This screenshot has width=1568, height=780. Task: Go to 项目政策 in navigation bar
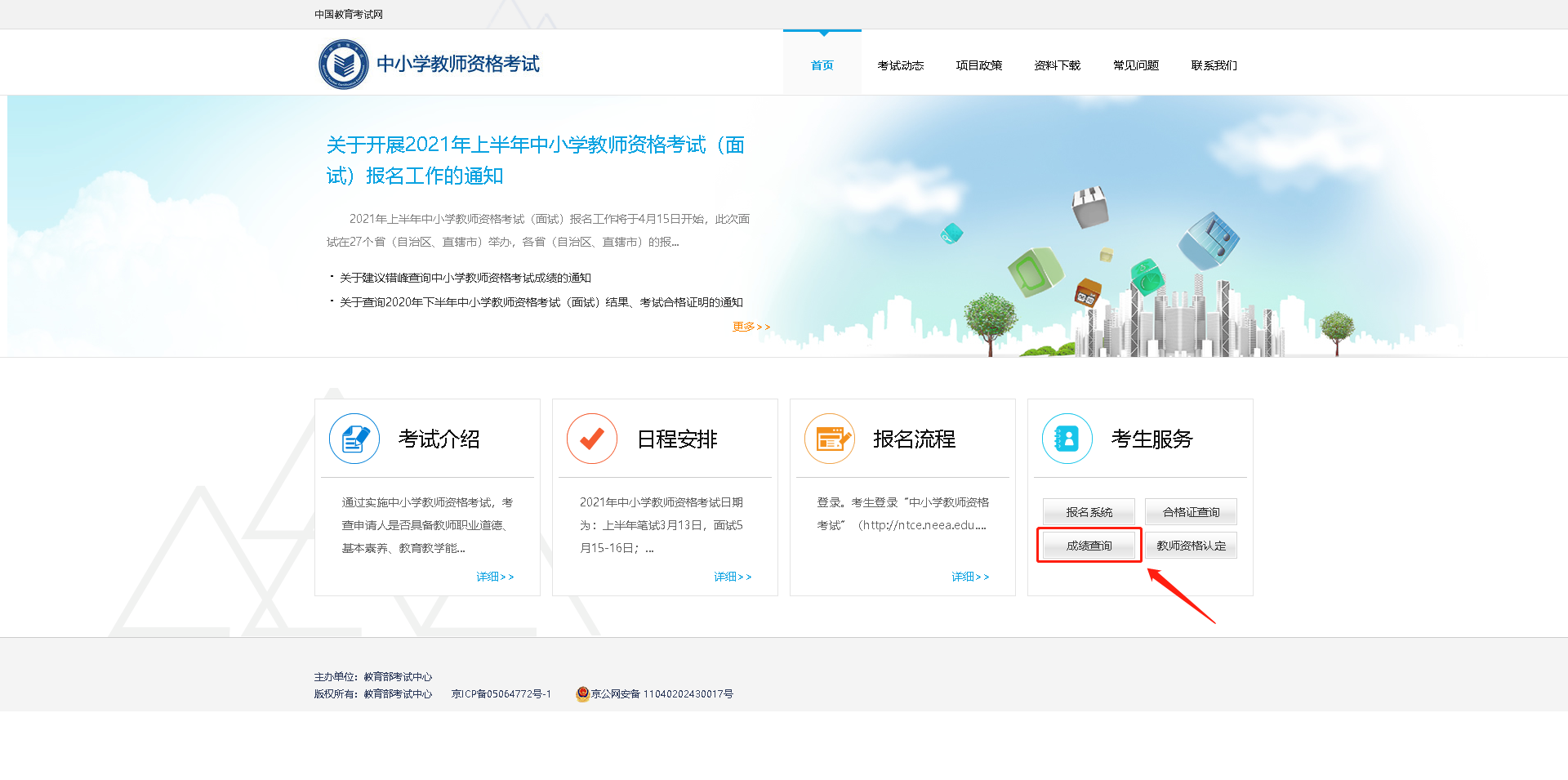(978, 65)
